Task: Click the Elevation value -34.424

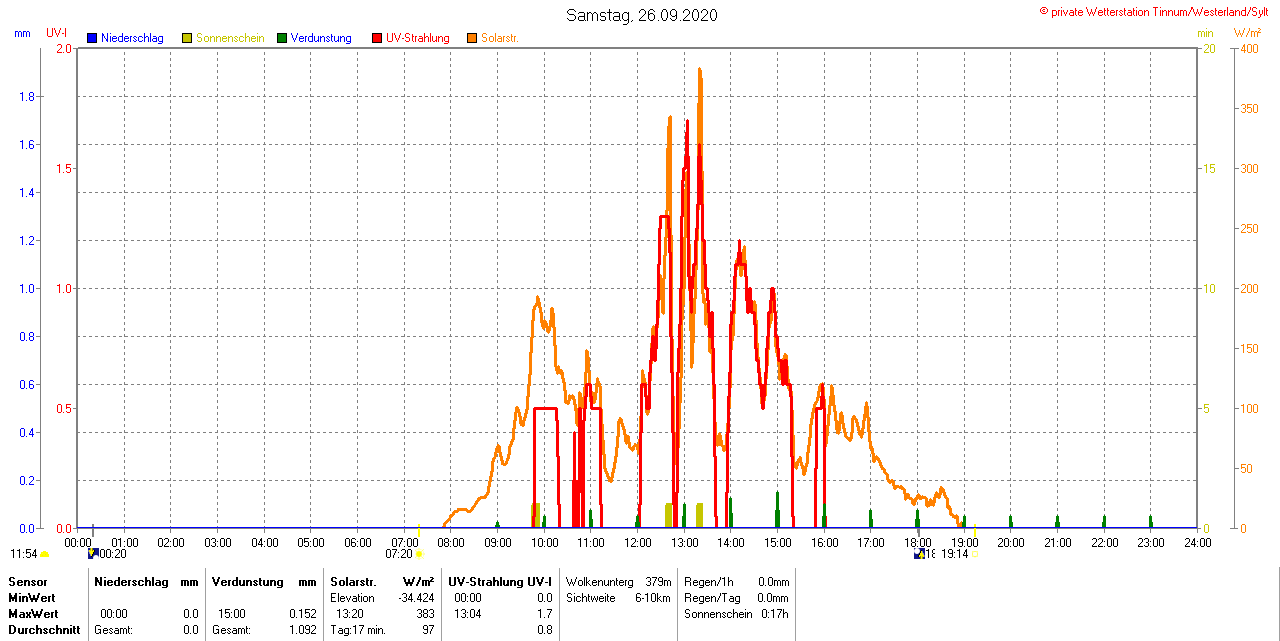Action: tap(415, 598)
